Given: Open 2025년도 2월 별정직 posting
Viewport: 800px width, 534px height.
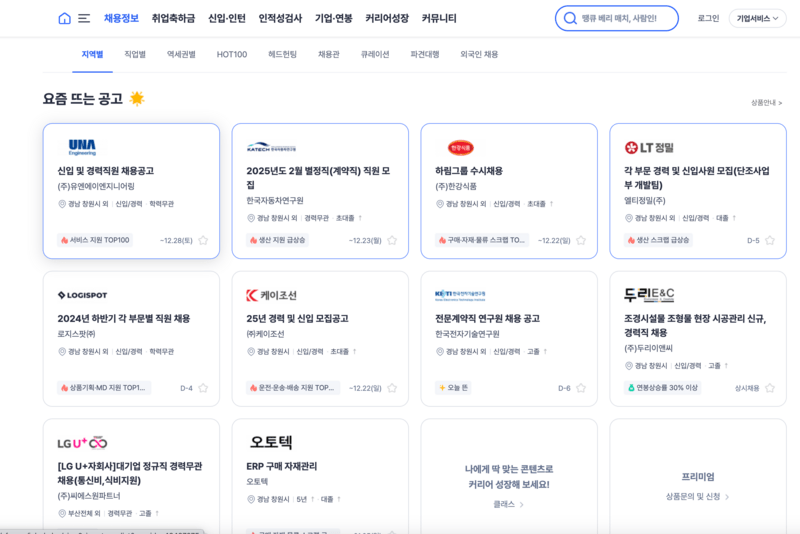Looking at the screenshot, I should coord(318,177).
